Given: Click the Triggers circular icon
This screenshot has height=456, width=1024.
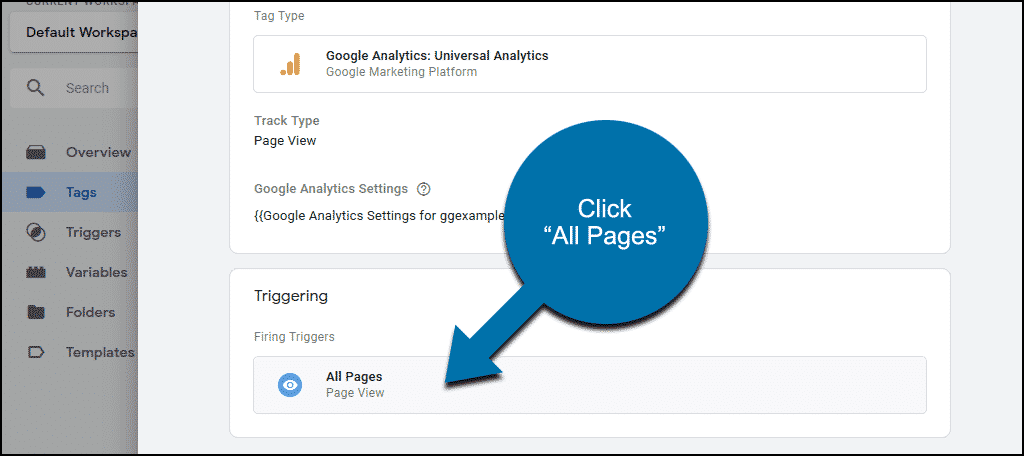Looking at the screenshot, I should tap(35, 232).
